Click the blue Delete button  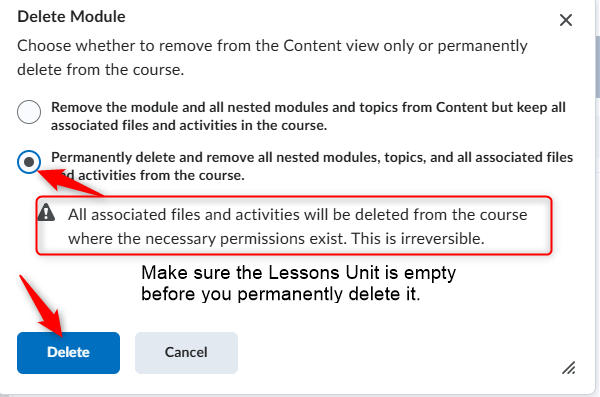click(68, 353)
